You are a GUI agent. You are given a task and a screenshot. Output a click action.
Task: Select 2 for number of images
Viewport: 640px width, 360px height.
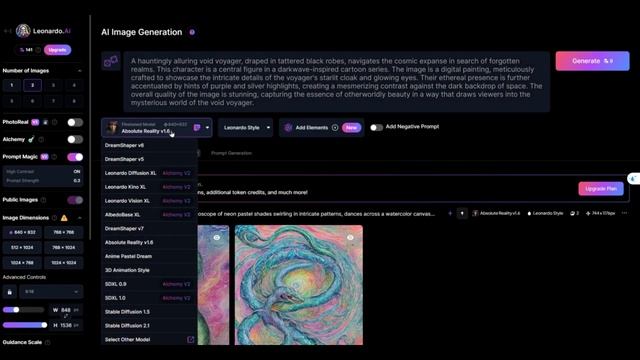33,85
